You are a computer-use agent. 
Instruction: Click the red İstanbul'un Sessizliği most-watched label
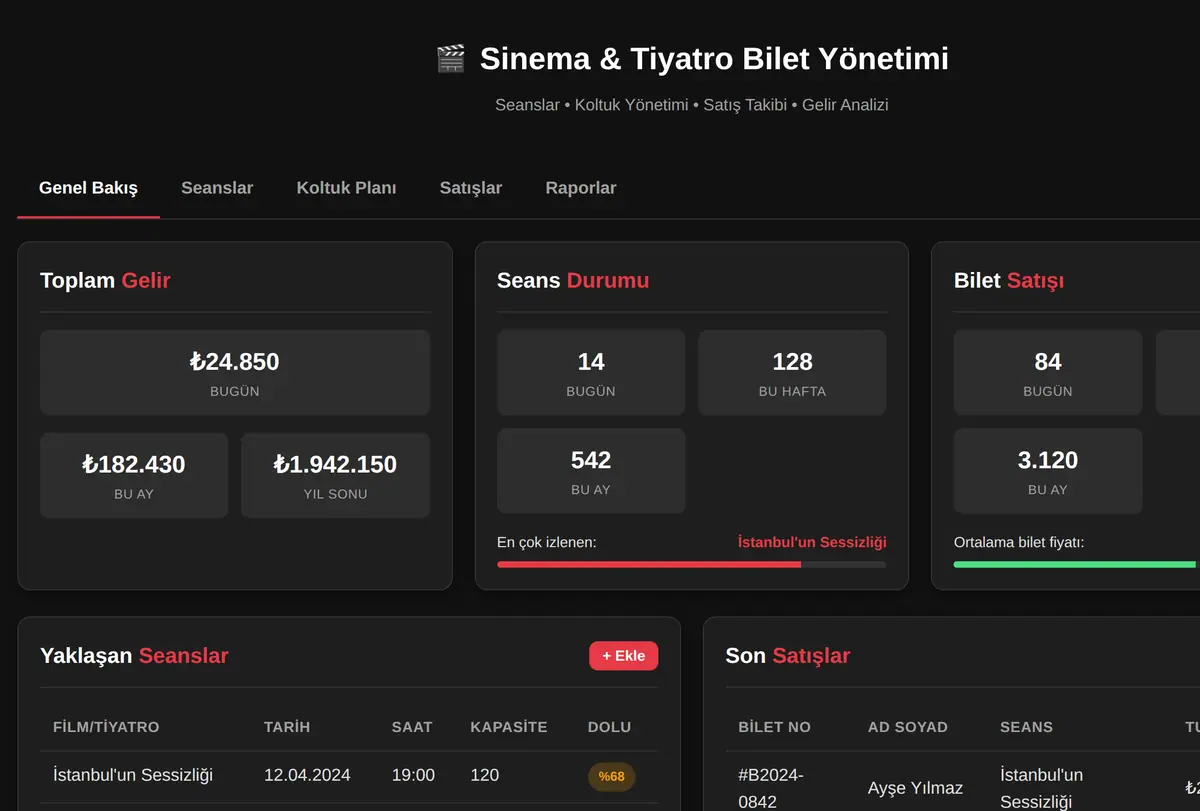(812, 543)
